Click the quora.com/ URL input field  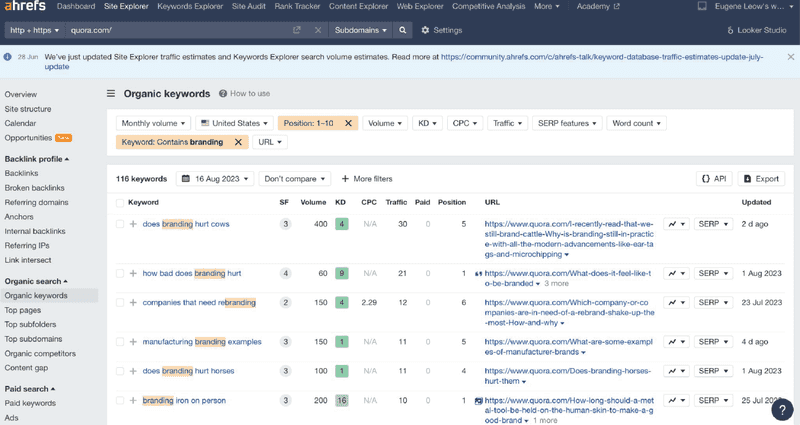(x=179, y=30)
